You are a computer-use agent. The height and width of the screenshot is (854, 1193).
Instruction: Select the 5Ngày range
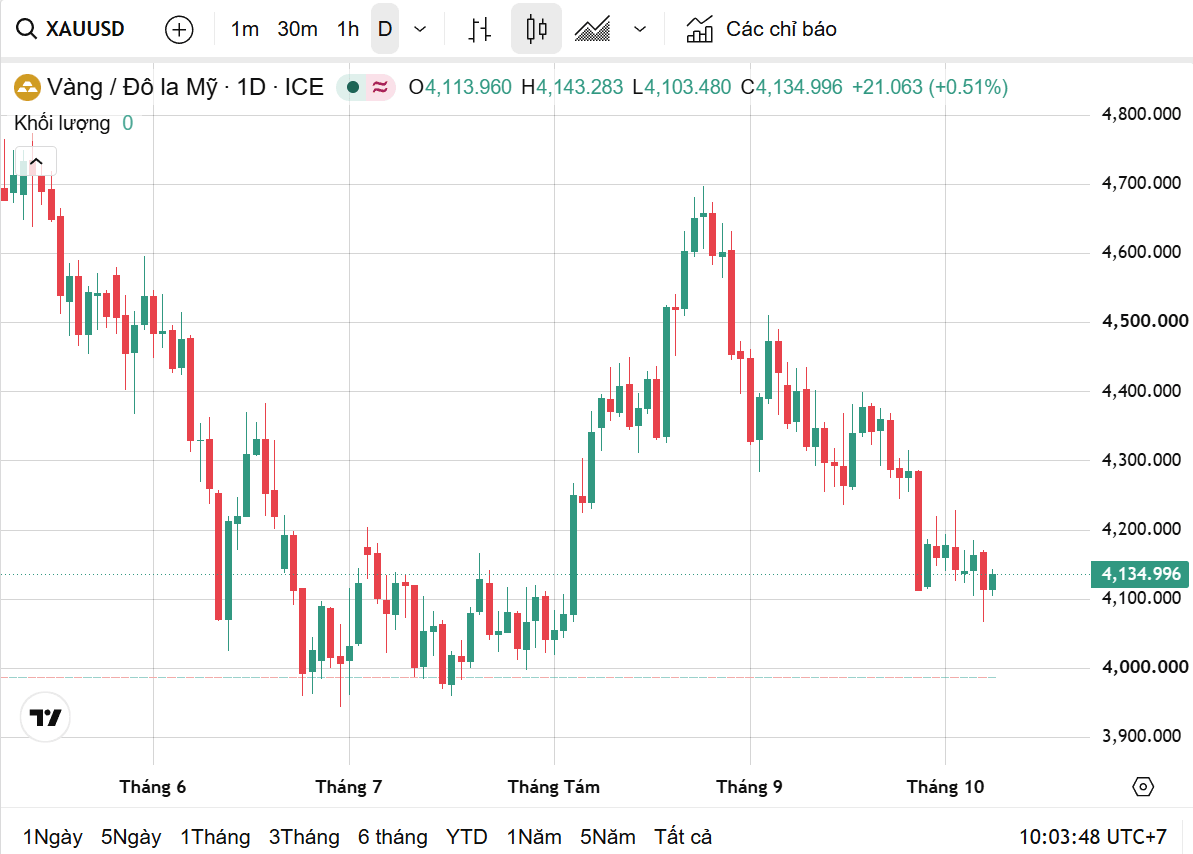[131, 836]
